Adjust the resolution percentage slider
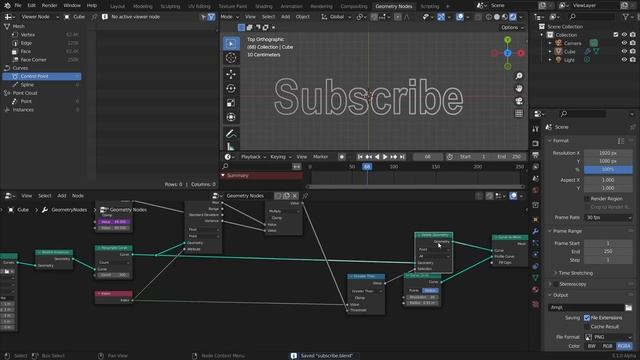Screen dimensions: 640x360 coord(608,169)
